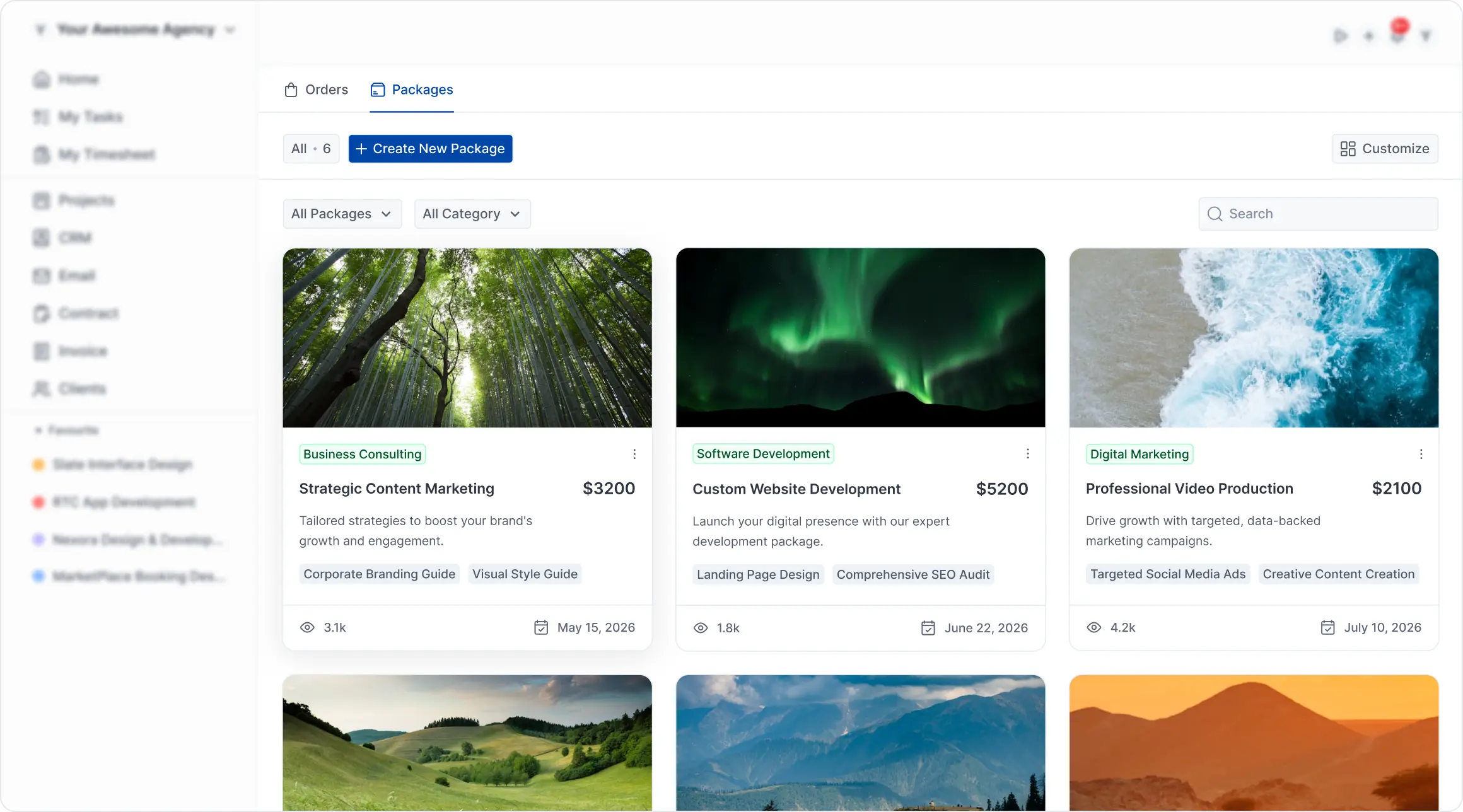Open the Orders tab

point(316,90)
